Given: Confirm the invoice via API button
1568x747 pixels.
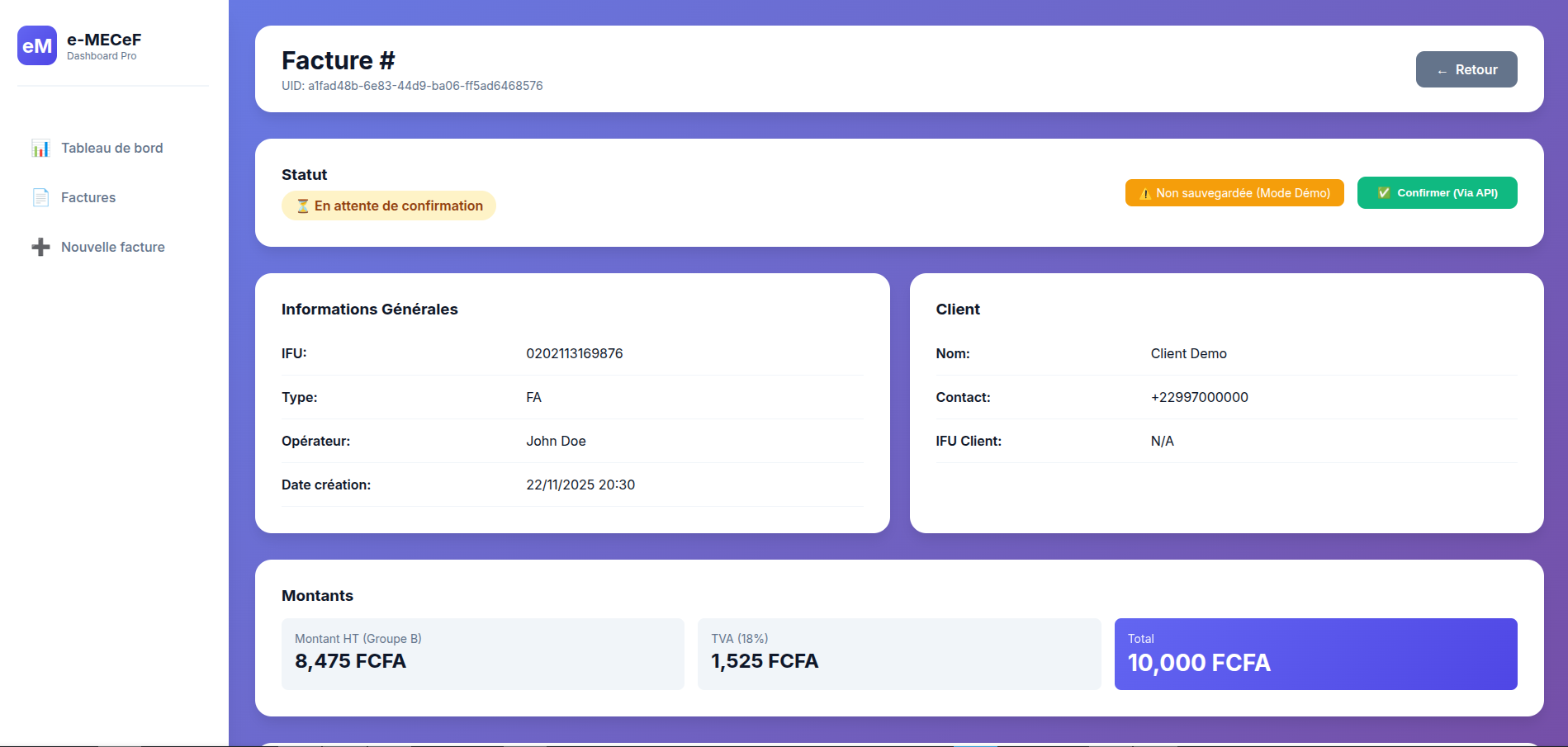Looking at the screenshot, I should tap(1437, 193).
